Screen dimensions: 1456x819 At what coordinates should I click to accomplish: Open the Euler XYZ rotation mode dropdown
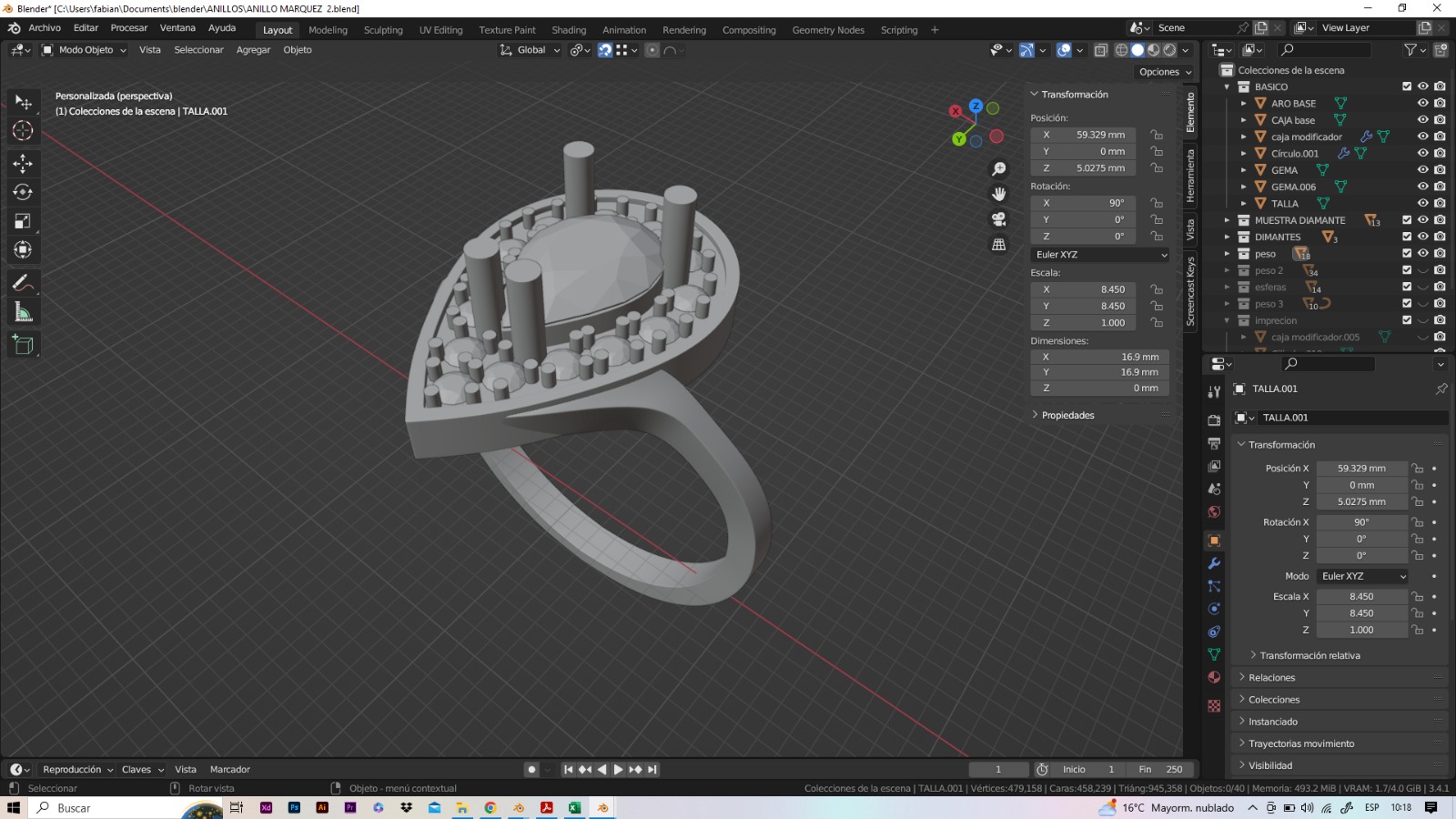click(1099, 255)
